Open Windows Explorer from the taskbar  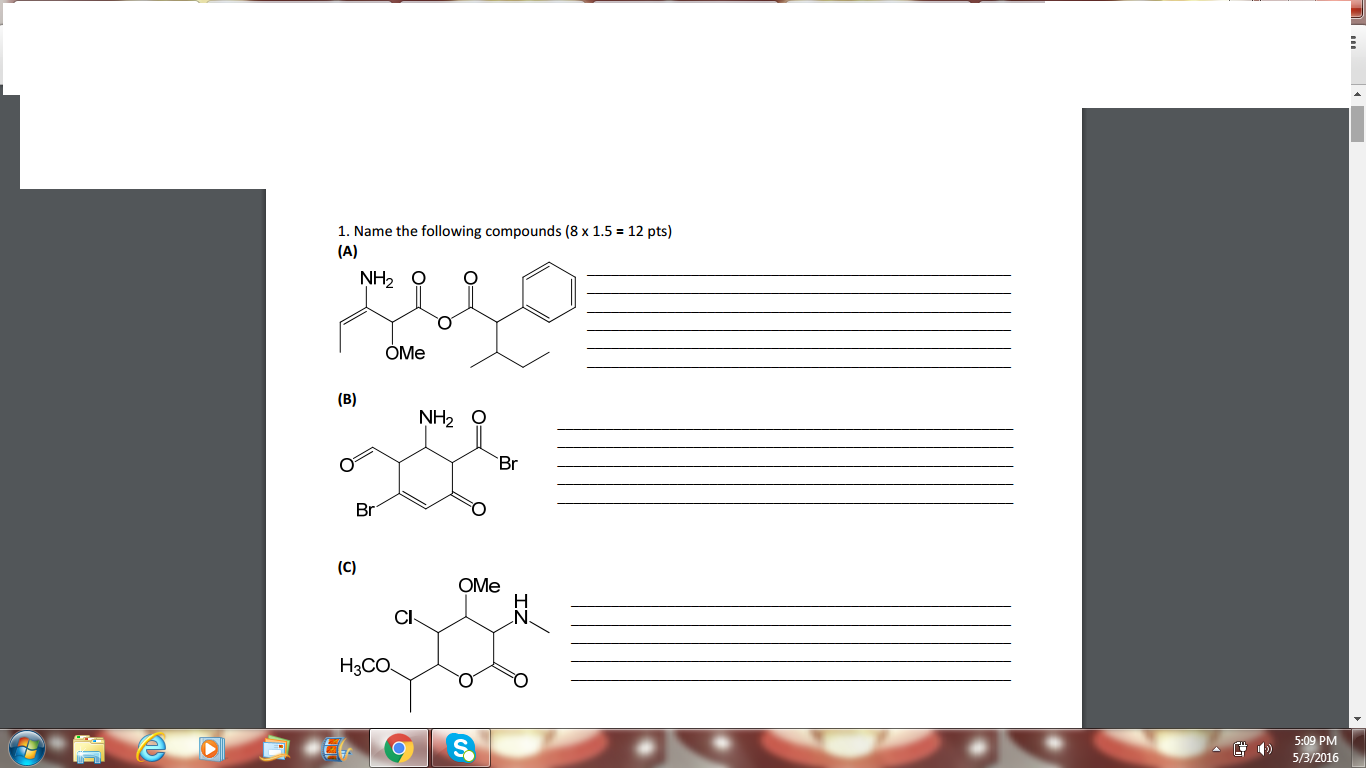89,749
